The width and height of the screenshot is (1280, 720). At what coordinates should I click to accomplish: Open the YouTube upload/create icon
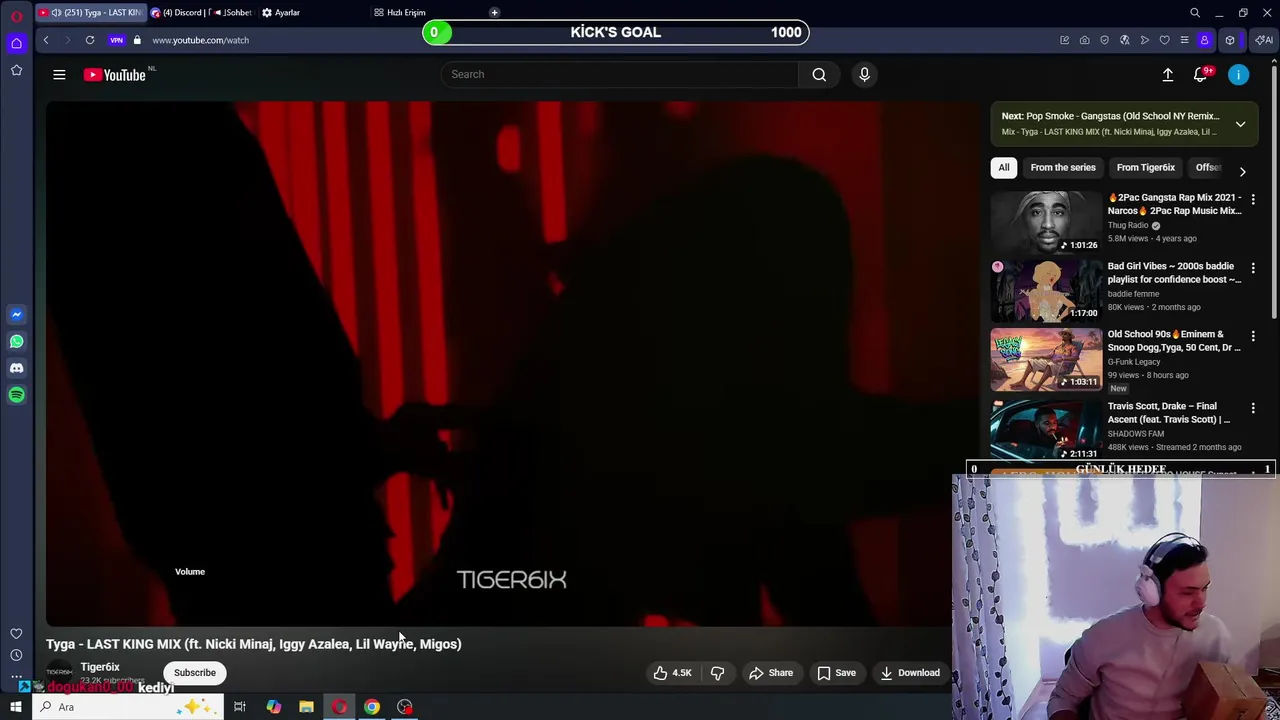click(1167, 74)
